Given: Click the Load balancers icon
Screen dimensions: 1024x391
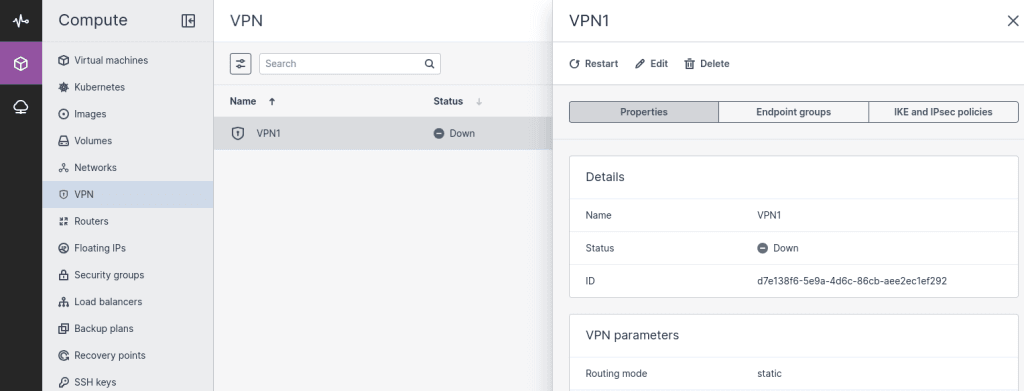Looking at the screenshot, I should (63, 302).
